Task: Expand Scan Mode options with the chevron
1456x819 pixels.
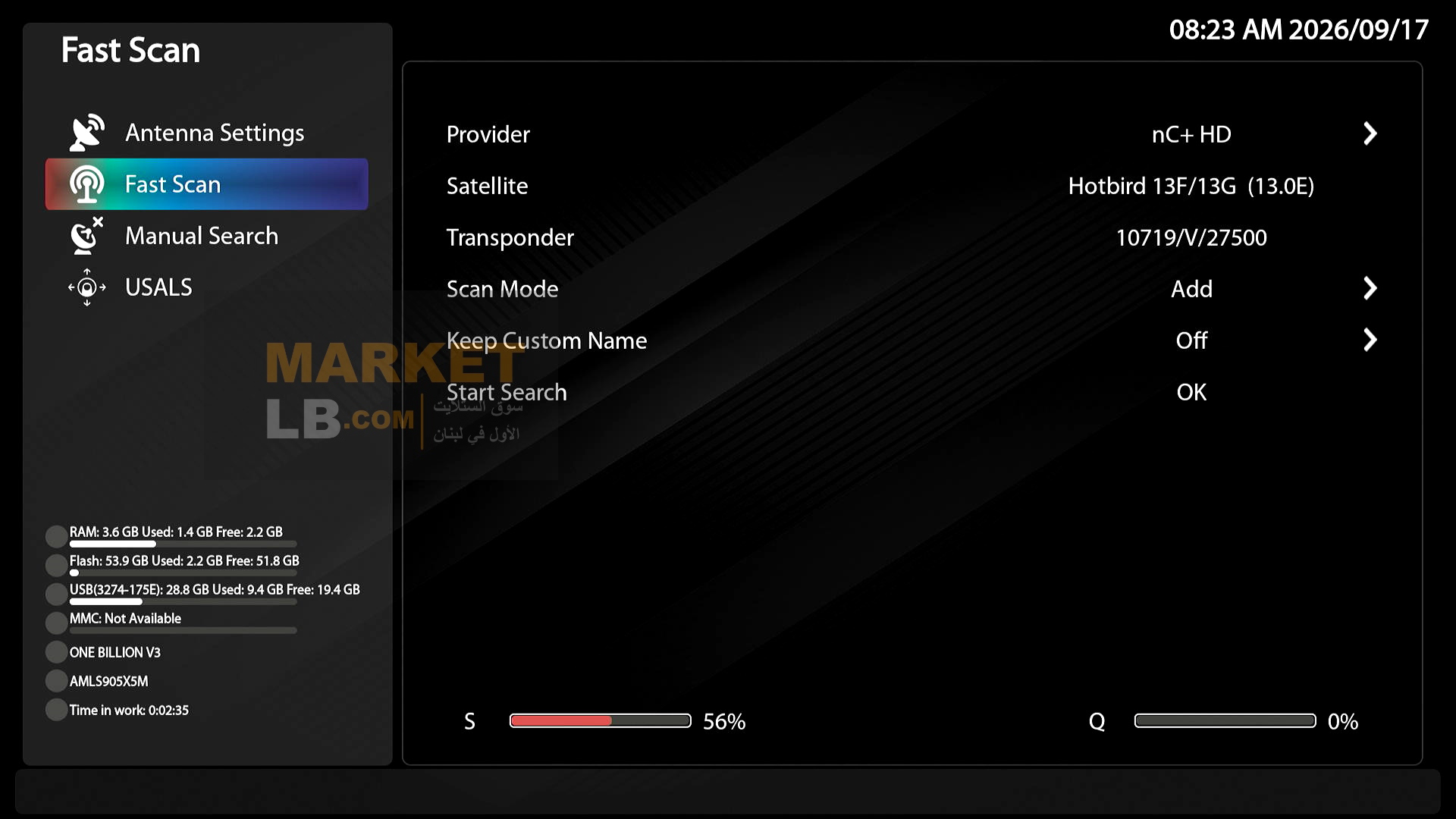Action: coord(1370,289)
